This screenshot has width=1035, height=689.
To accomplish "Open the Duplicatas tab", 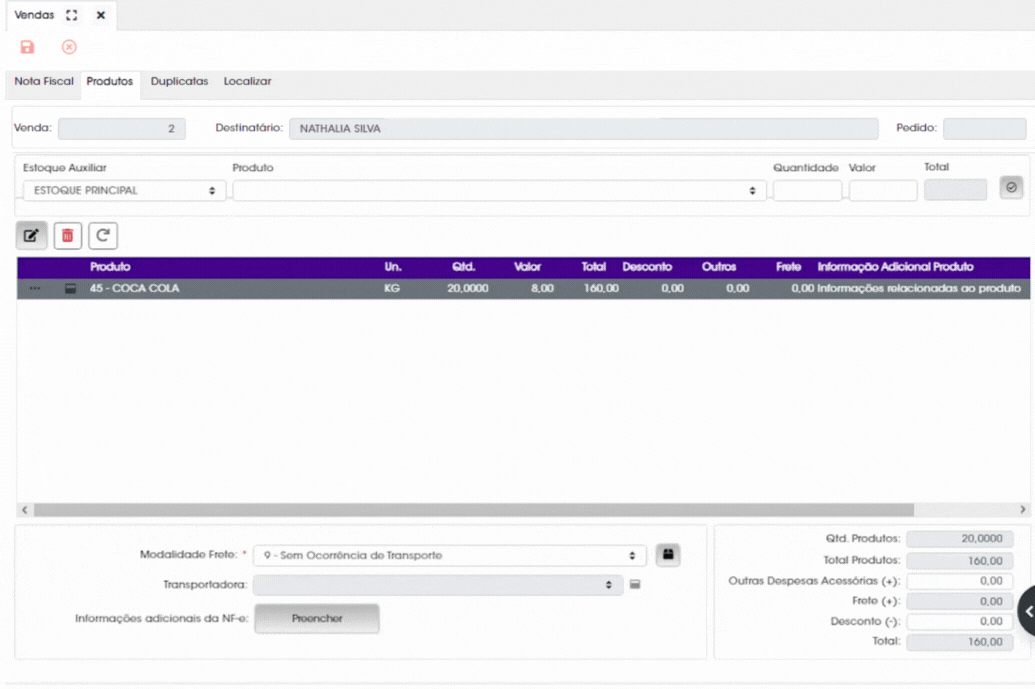I will (x=180, y=81).
